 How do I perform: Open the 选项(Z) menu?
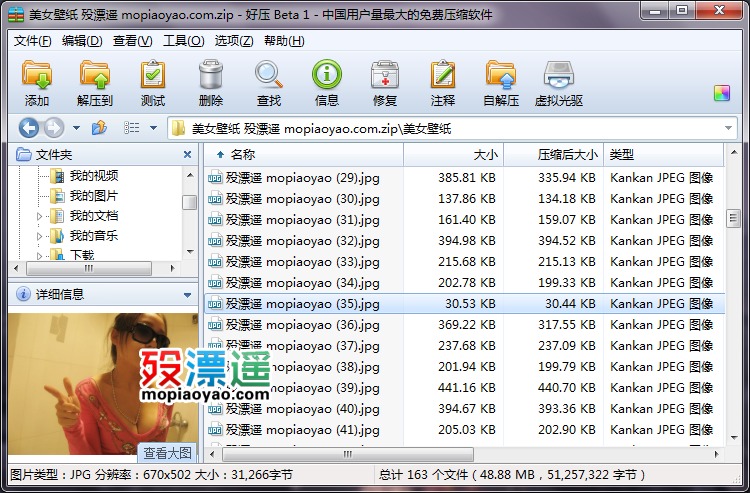(234, 41)
